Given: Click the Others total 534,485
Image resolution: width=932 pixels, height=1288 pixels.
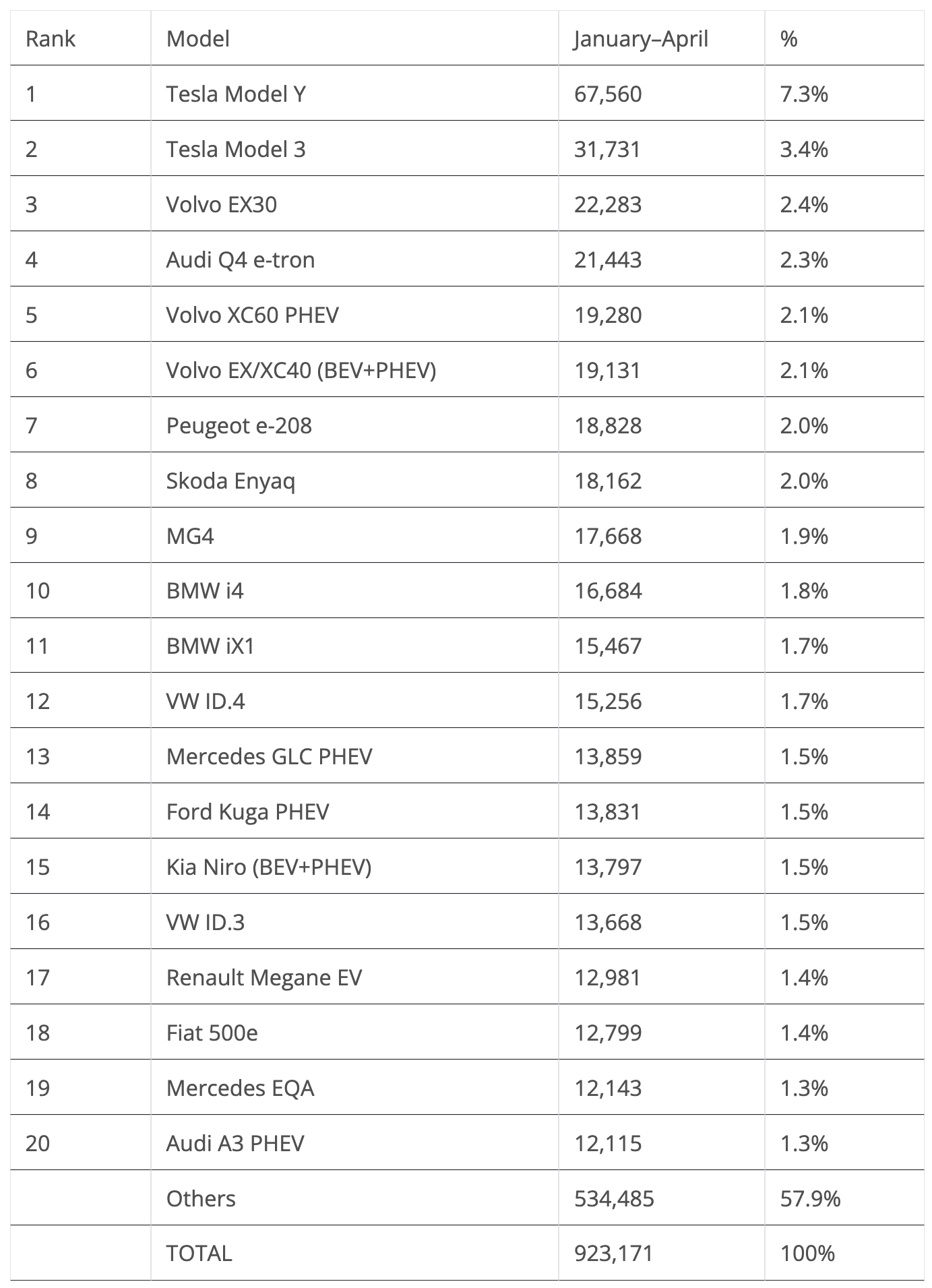Looking at the screenshot, I should tap(614, 1198).
